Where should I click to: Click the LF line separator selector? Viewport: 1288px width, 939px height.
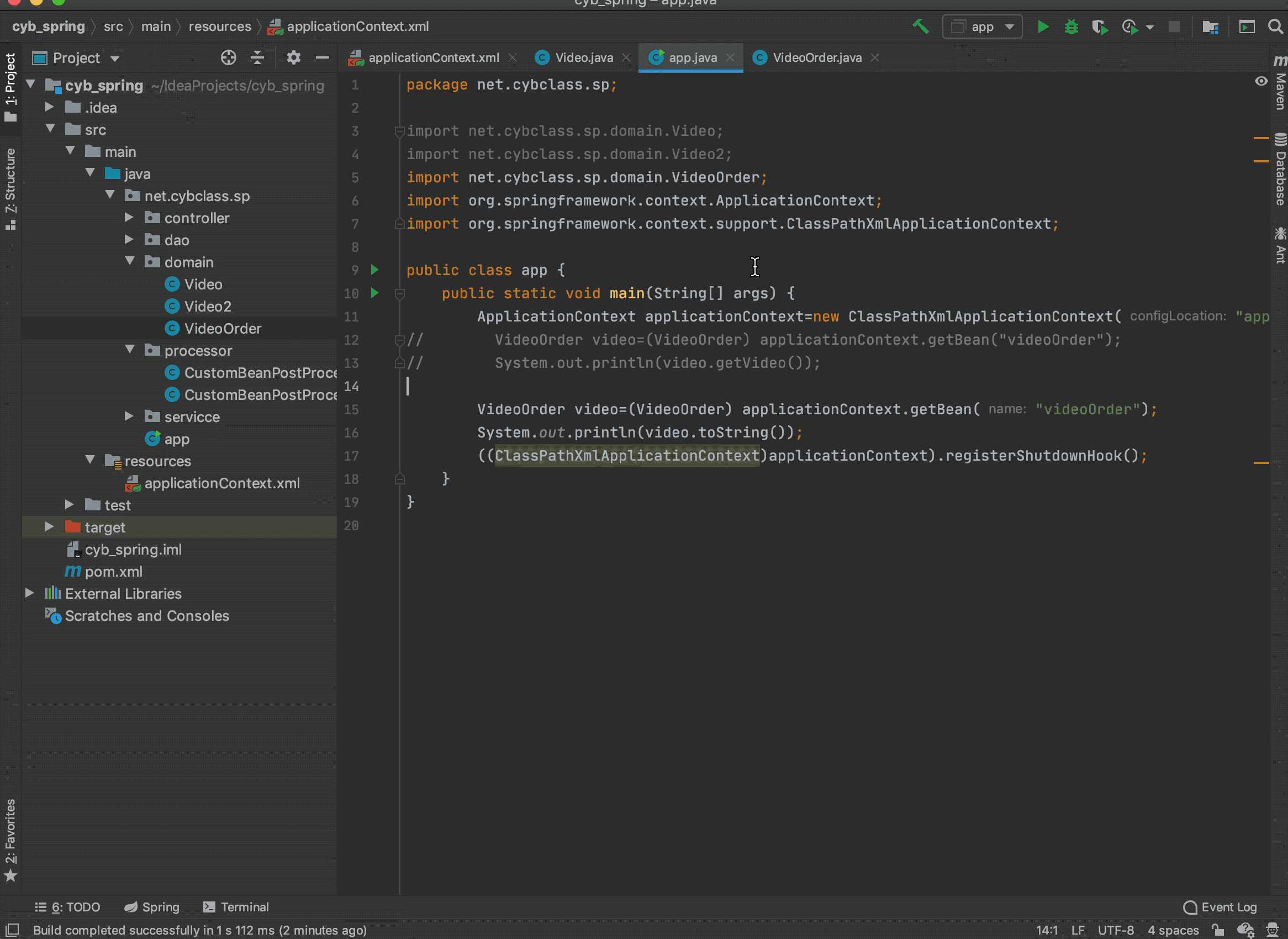(x=1078, y=930)
